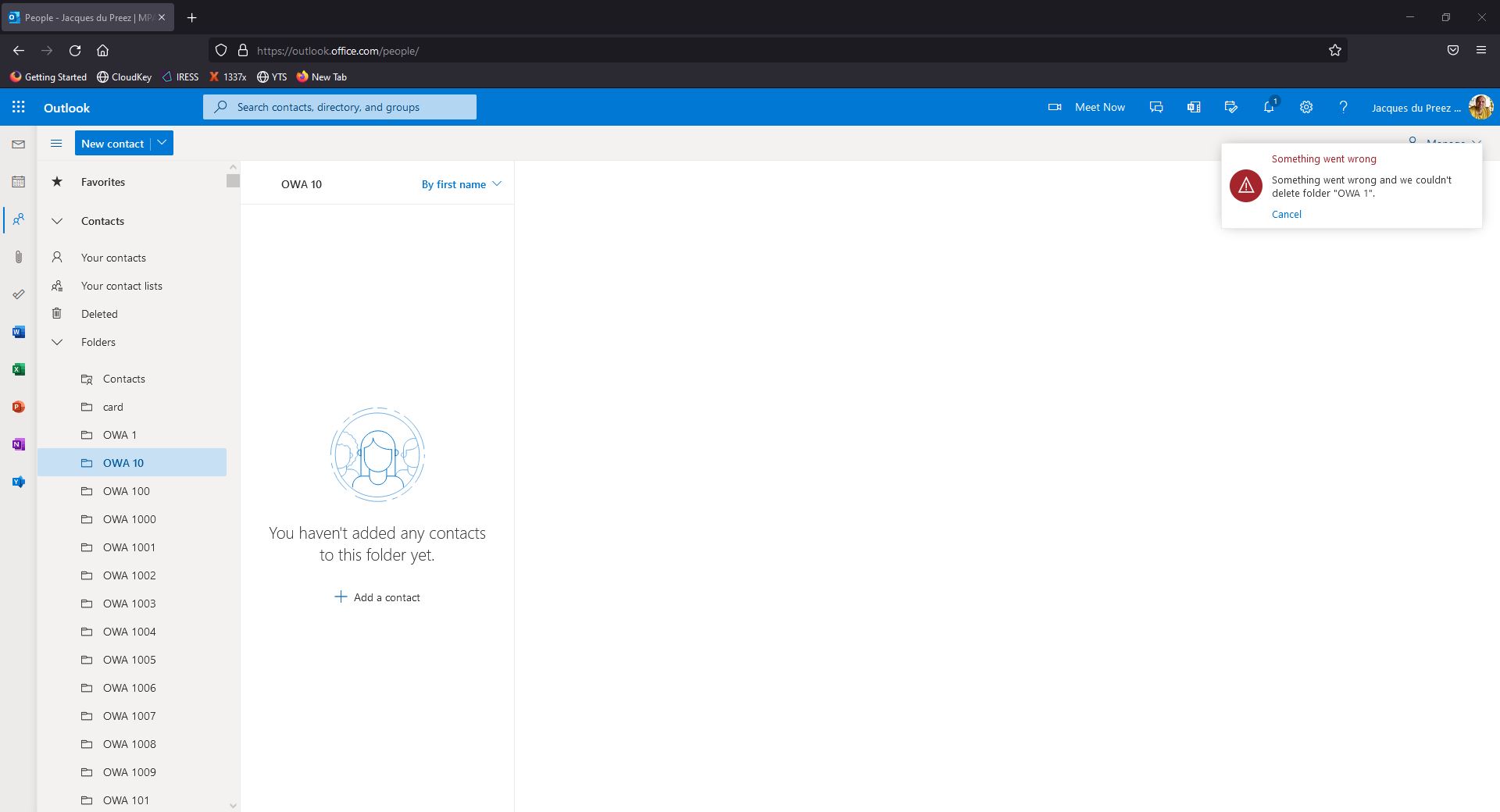This screenshot has width=1500, height=812.
Task: Expand the Contacts section
Action: coord(56,221)
